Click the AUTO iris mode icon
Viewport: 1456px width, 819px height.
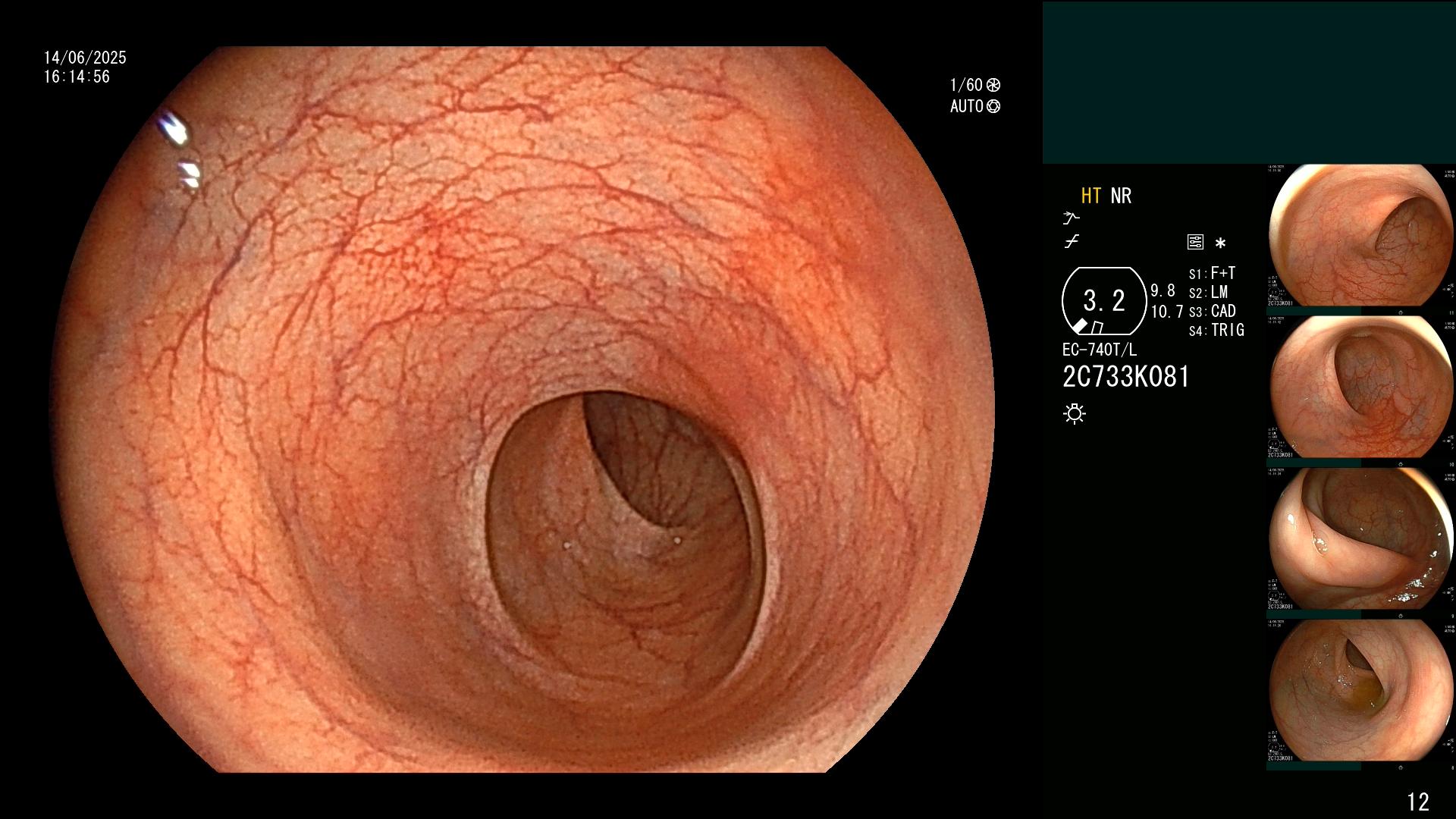coord(993,106)
